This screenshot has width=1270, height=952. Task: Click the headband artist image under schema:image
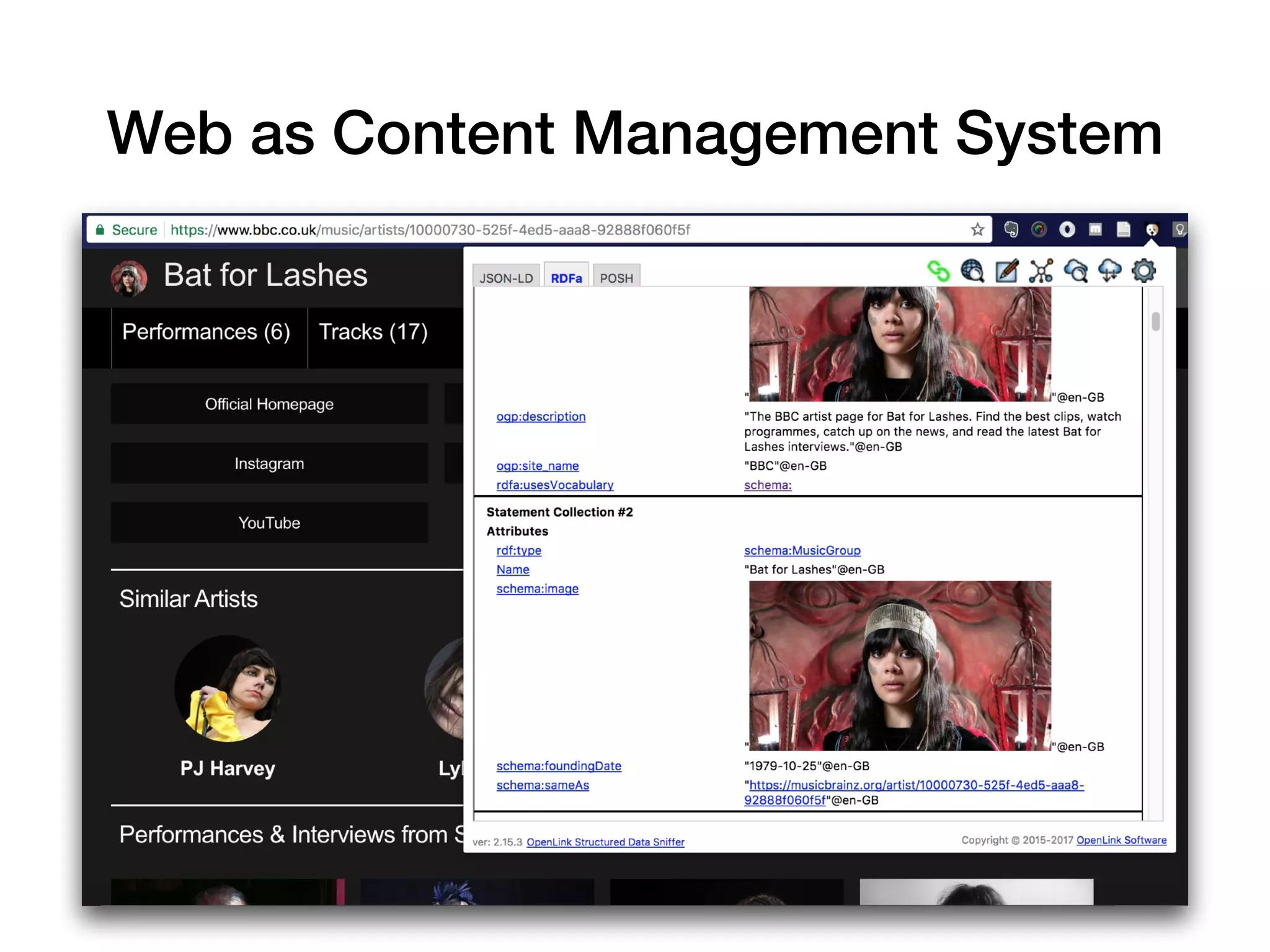click(900, 666)
